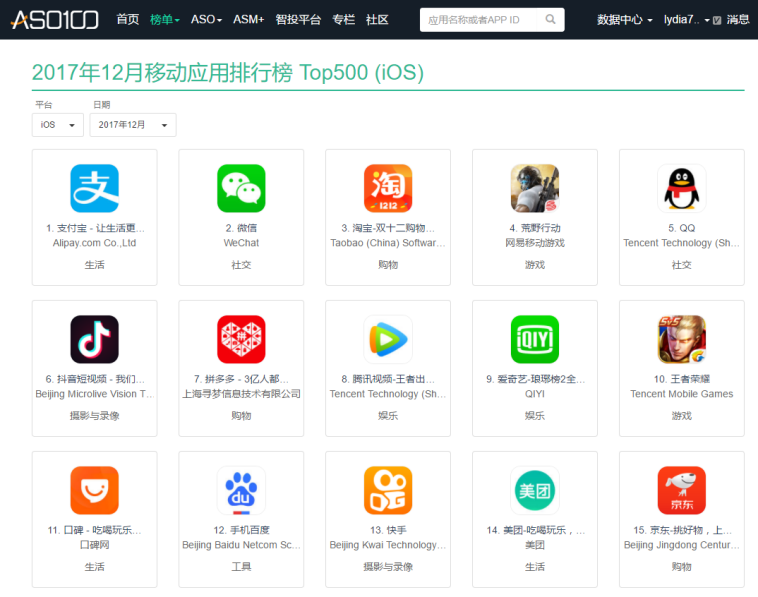Click the Alipay app icon
This screenshot has width=758, height=597.
coord(94,189)
